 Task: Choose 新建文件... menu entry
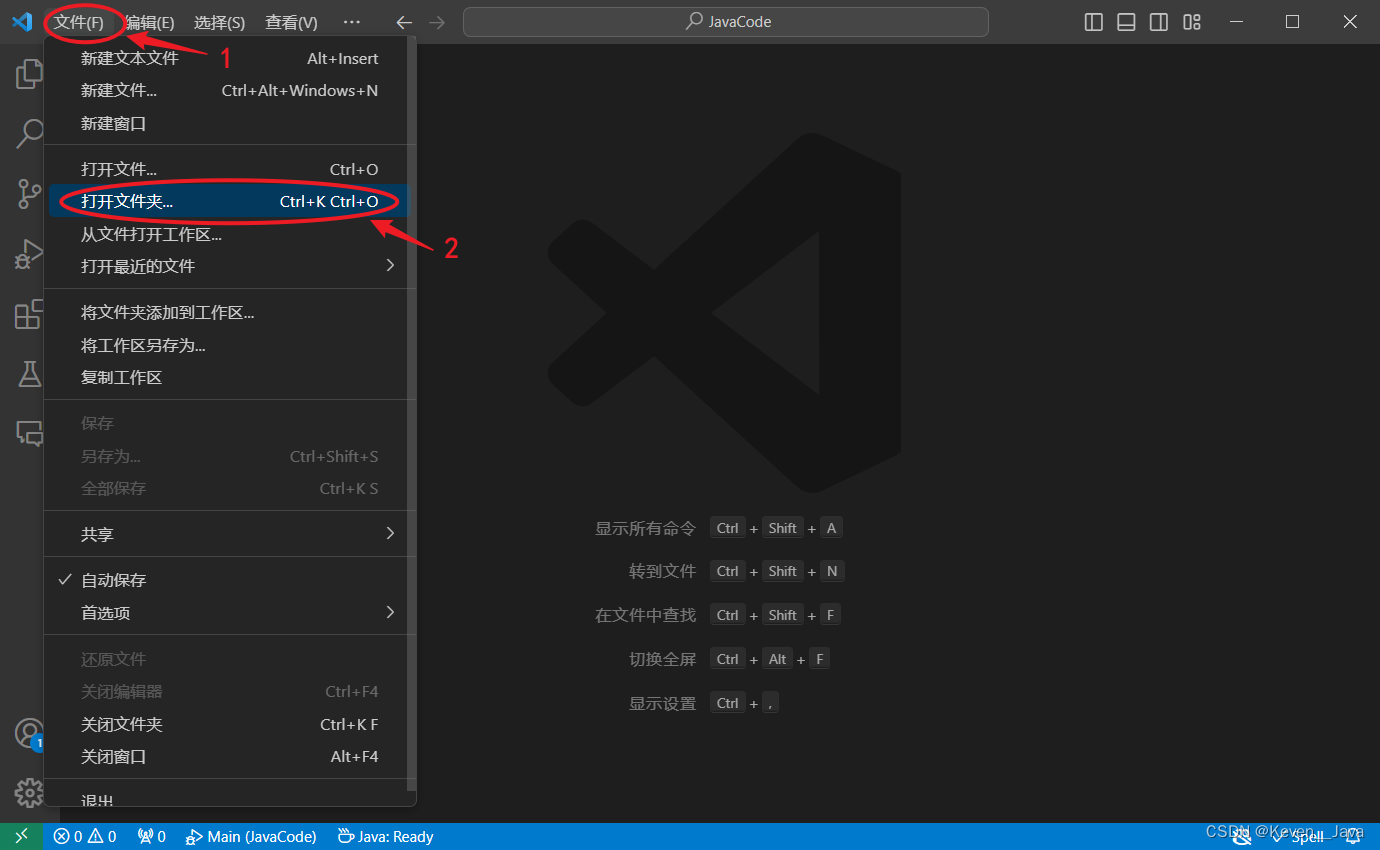coord(229,90)
